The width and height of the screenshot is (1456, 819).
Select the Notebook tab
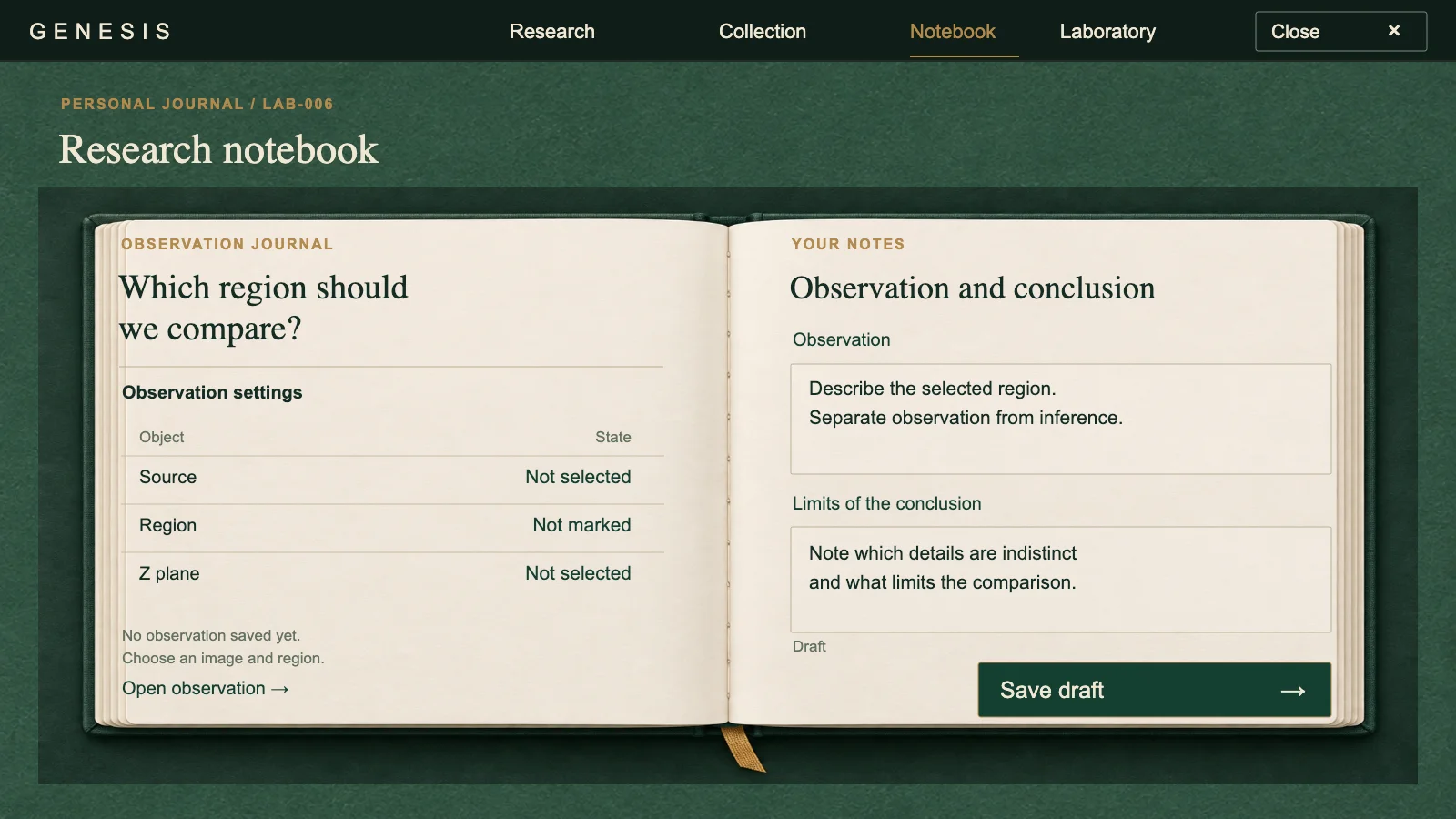[x=953, y=31]
